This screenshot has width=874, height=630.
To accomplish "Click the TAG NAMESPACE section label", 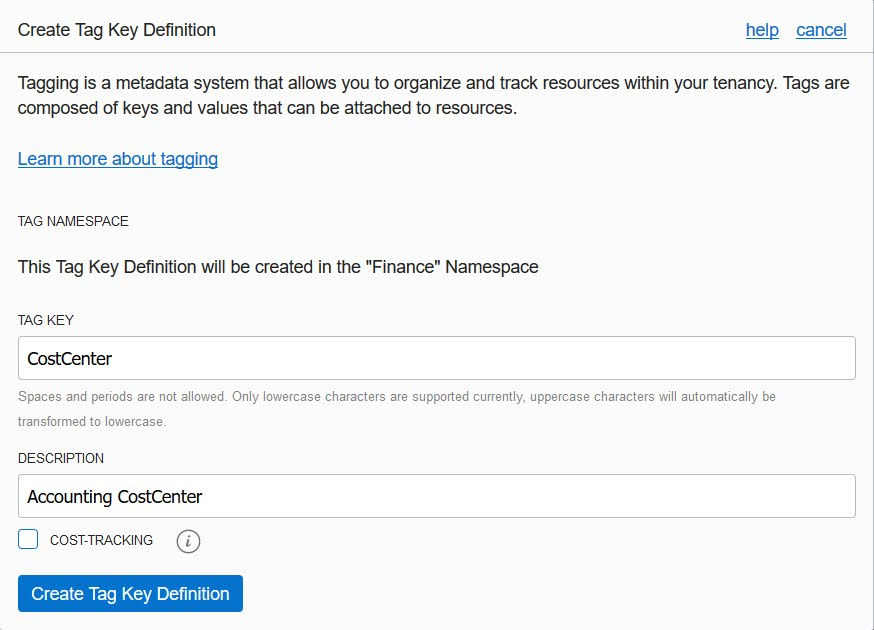I will point(73,221).
